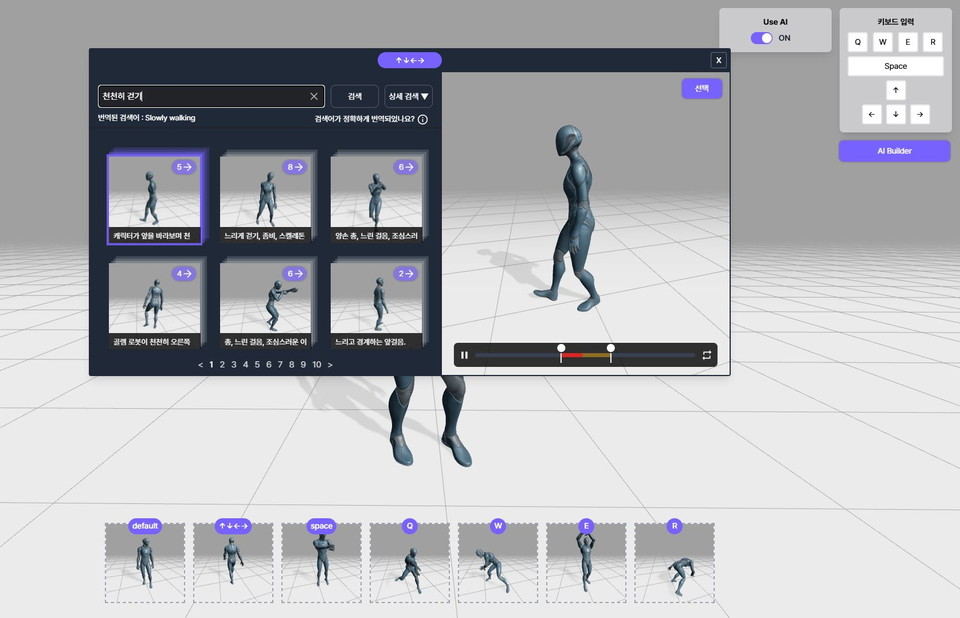Go to next results page arrow
This screenshot has width=960, height=618.
330,365
